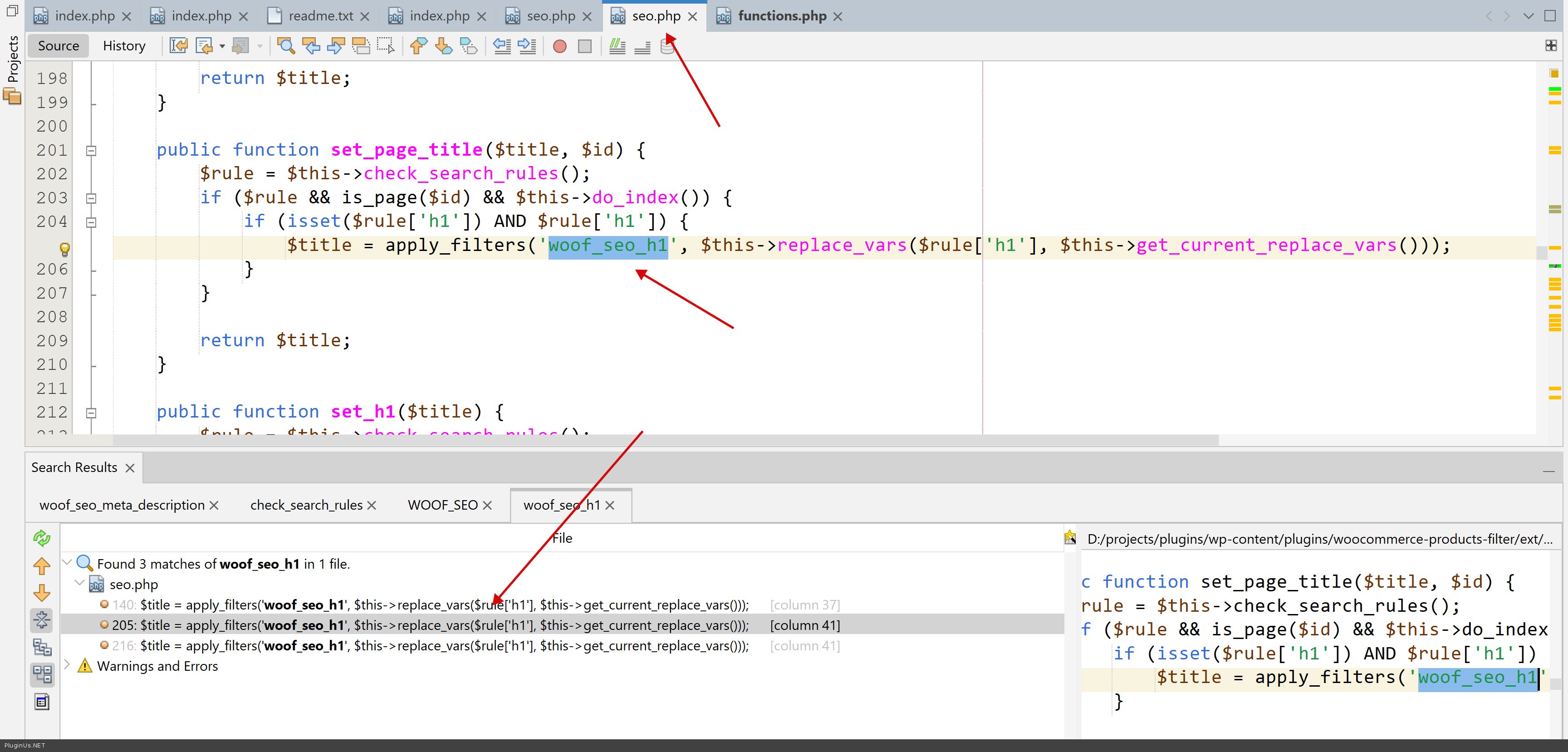
Task: Click Last Edit location icon
Action: click(178, 46)
